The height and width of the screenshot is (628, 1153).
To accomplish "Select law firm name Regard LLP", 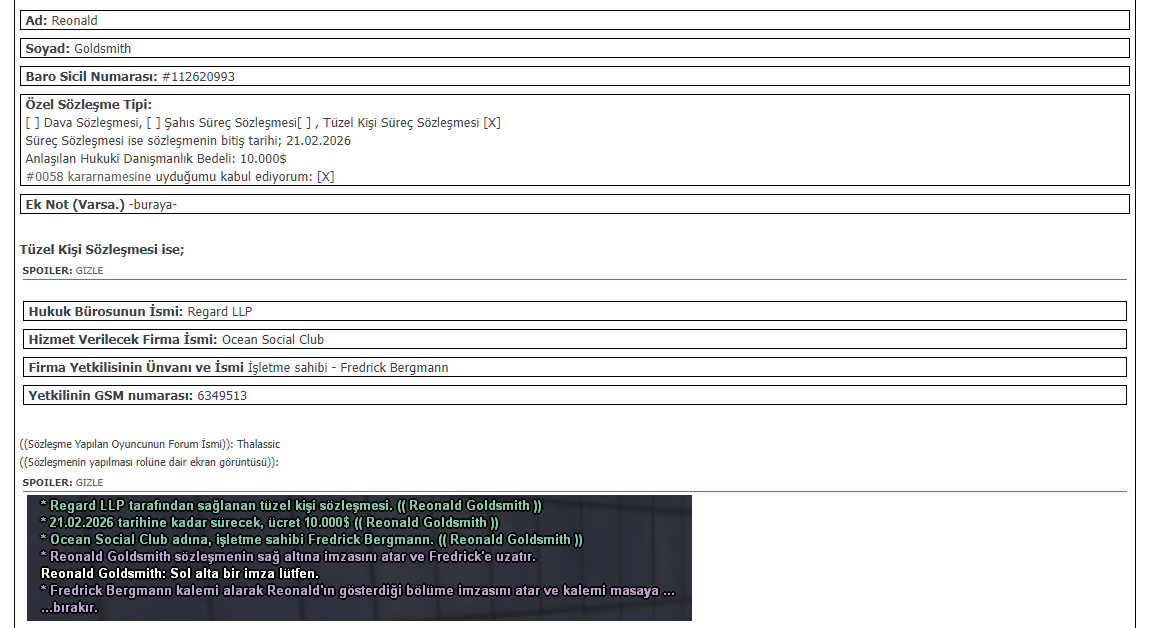I will point(220,312).
